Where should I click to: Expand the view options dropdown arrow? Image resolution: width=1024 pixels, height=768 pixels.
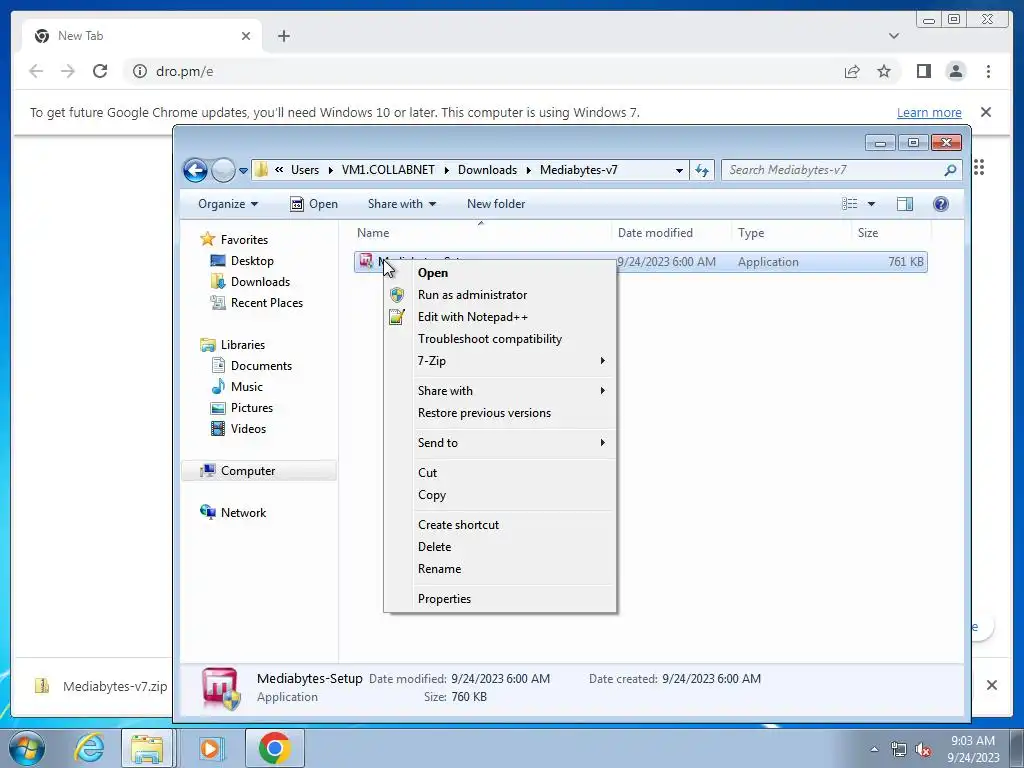point(871,204)
